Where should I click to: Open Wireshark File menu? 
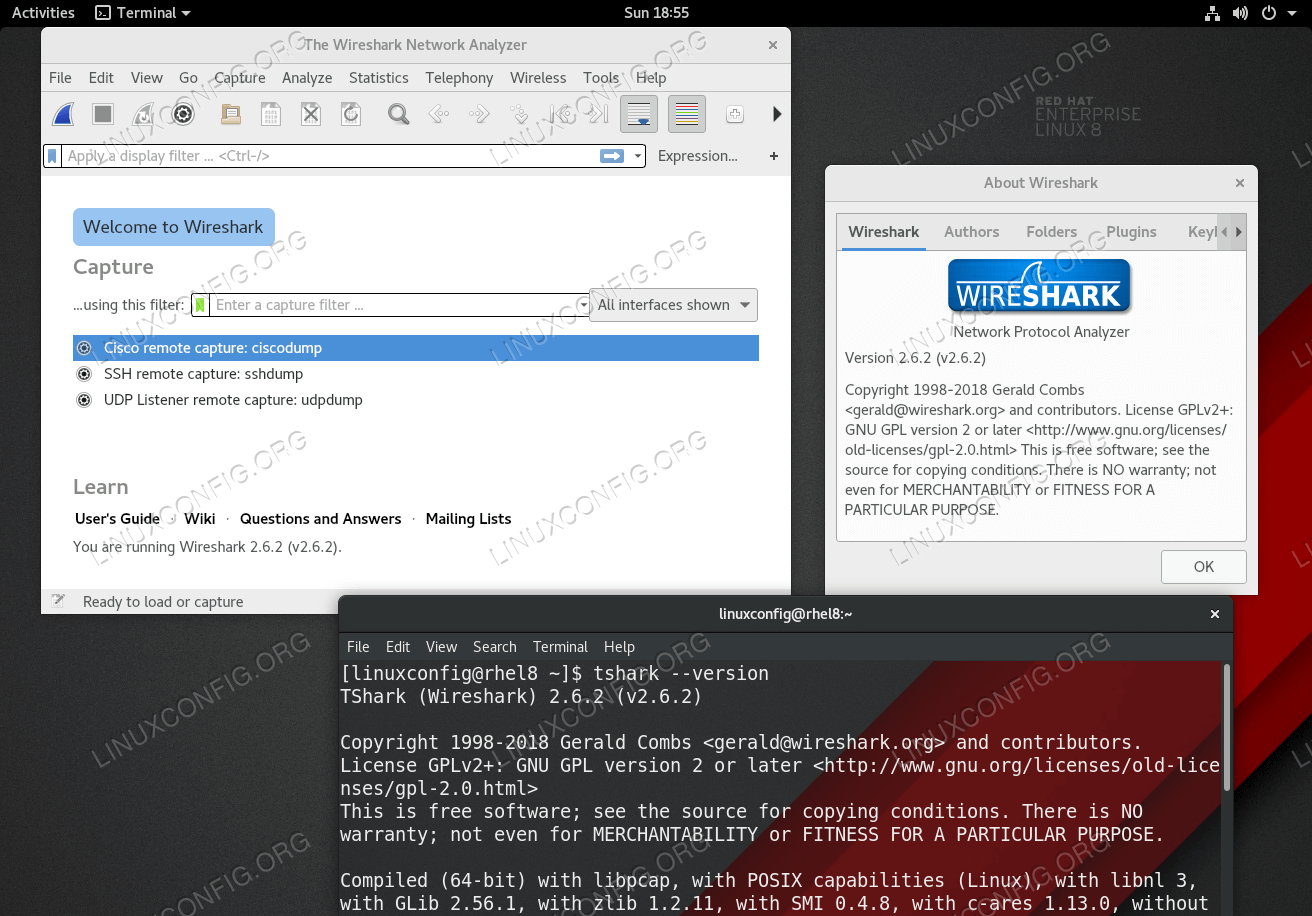tap(60, 78)
